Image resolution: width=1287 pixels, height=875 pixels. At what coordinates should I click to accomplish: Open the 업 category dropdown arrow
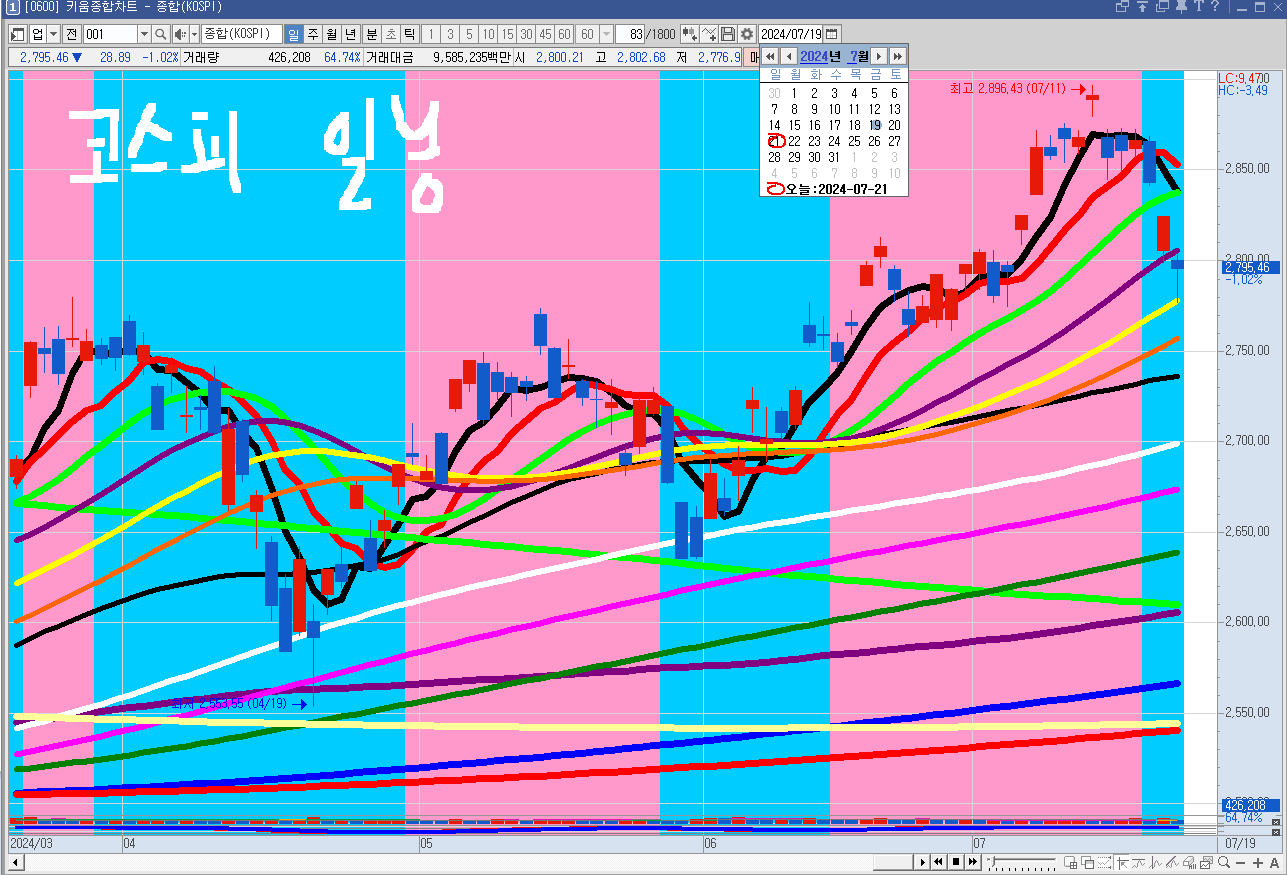52,34
